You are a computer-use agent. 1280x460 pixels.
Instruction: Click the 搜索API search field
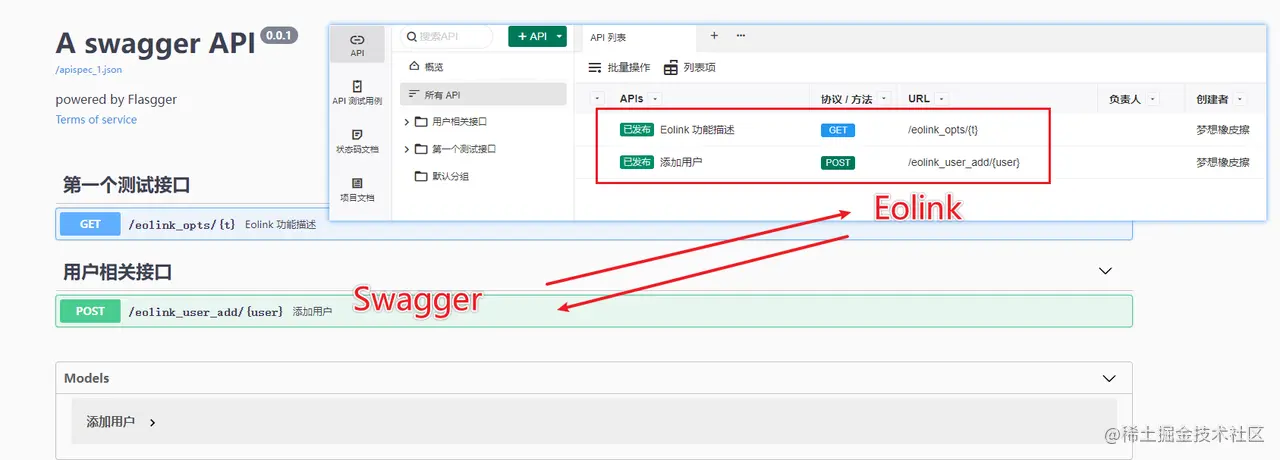tap(447, 36)
